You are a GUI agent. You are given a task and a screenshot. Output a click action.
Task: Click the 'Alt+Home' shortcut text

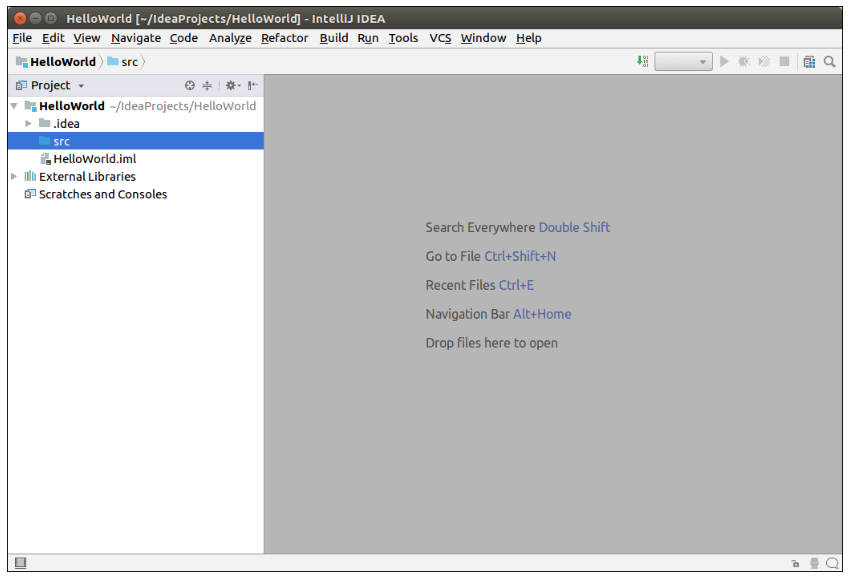pos(542,314)
